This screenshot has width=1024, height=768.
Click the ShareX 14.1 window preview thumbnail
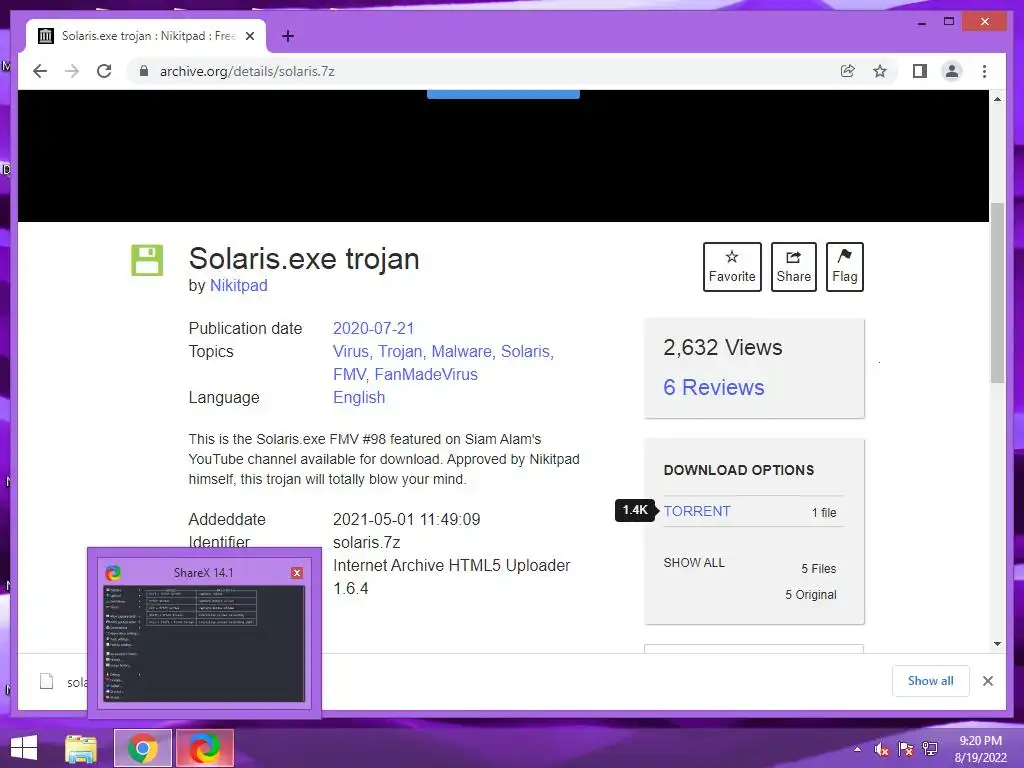pos(205,644)
